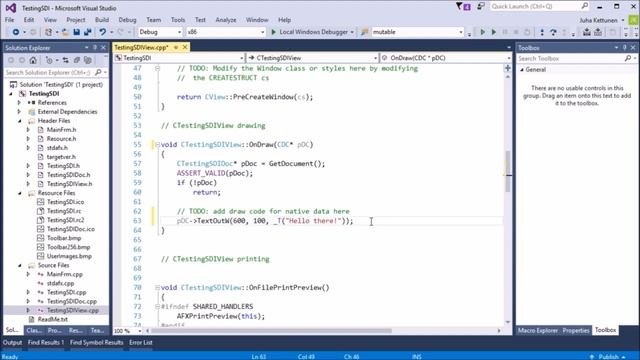Toggle auto-hide pin on Toolbox panel

[x=624, y=48]
